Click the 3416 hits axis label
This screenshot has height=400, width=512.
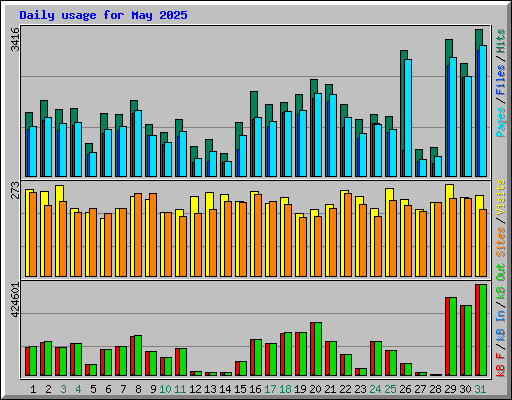15,39
